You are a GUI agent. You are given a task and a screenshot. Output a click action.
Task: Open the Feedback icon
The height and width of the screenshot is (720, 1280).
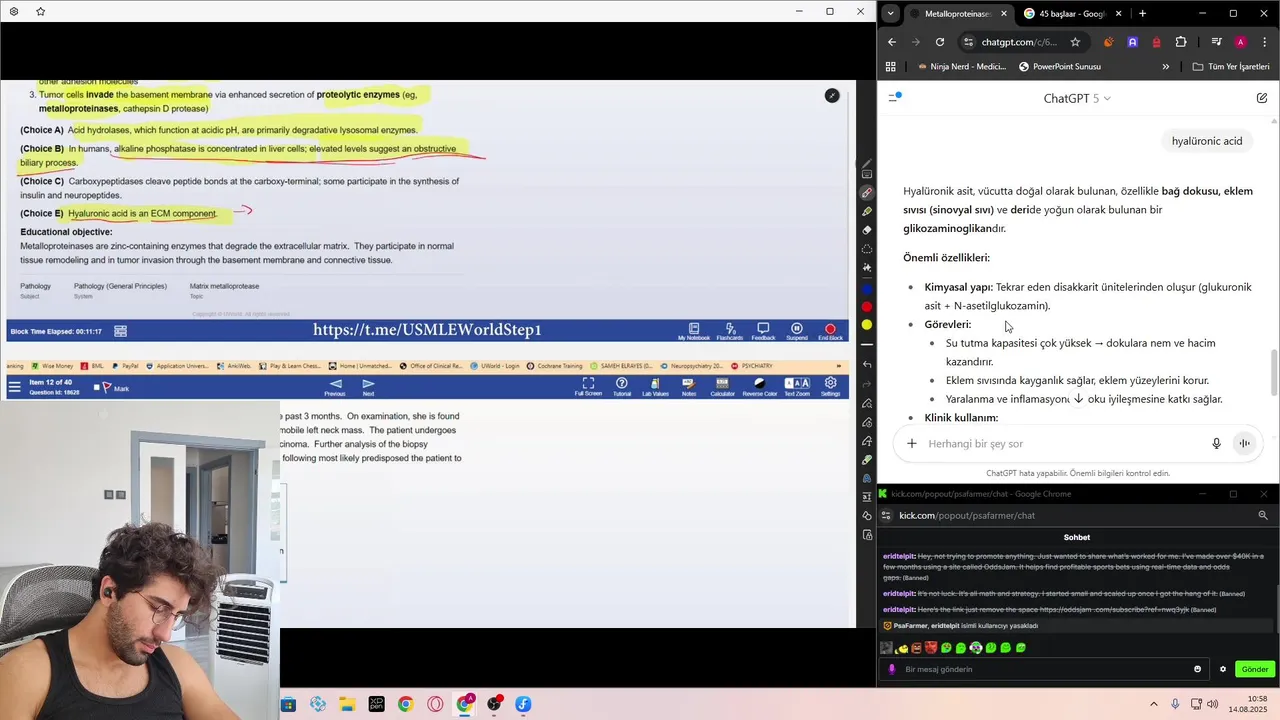coord(763,331)
